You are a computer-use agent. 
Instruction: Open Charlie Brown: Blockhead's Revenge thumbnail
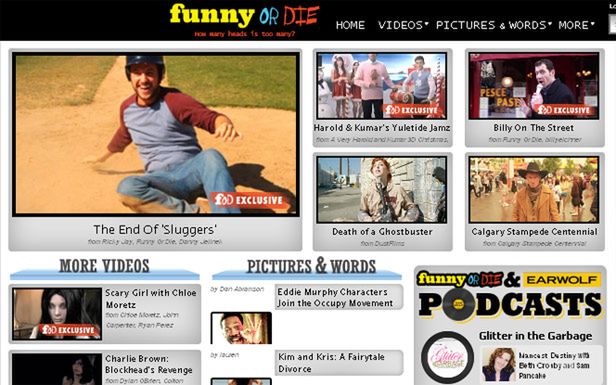point(57,369)
